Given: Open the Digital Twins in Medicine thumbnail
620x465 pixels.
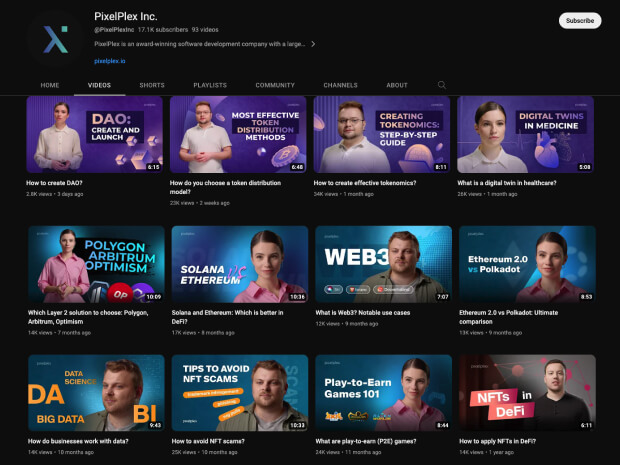Looking at the screenshot, I should pyautogui.click(x=525, y=134).
